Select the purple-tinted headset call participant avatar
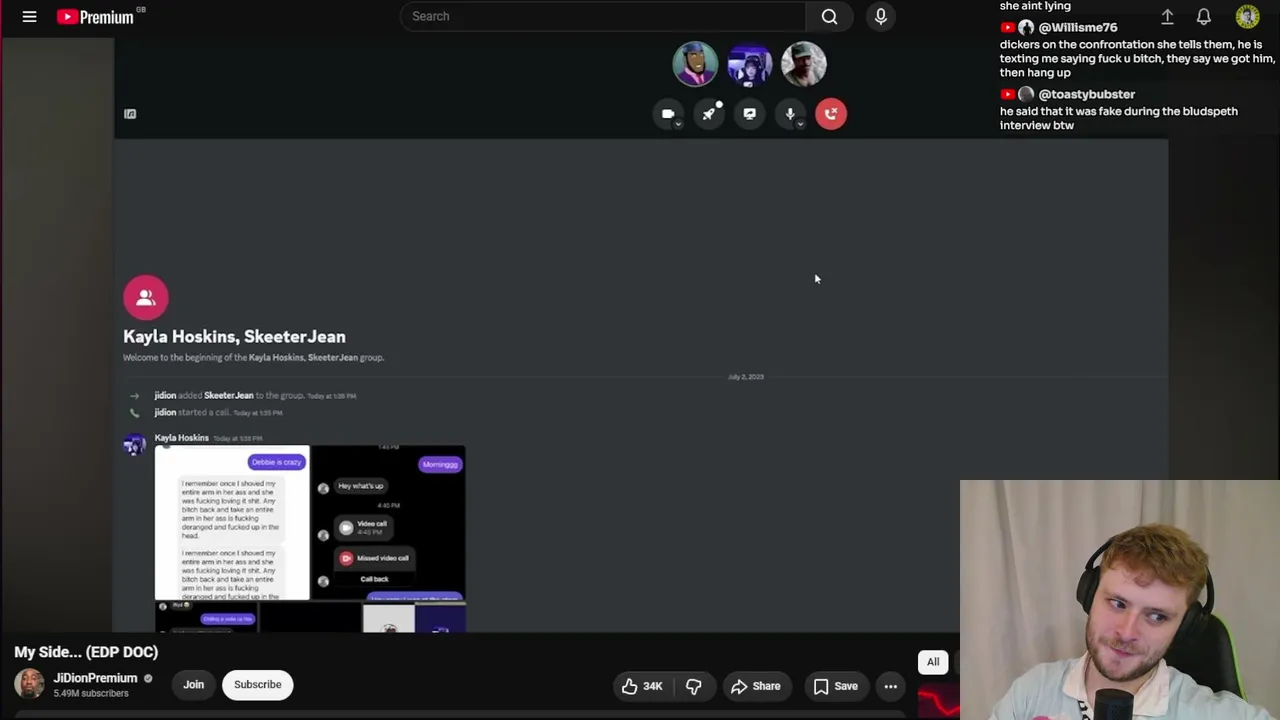The width and height of the screenshot is (1280, 720). tap(749, 63)
